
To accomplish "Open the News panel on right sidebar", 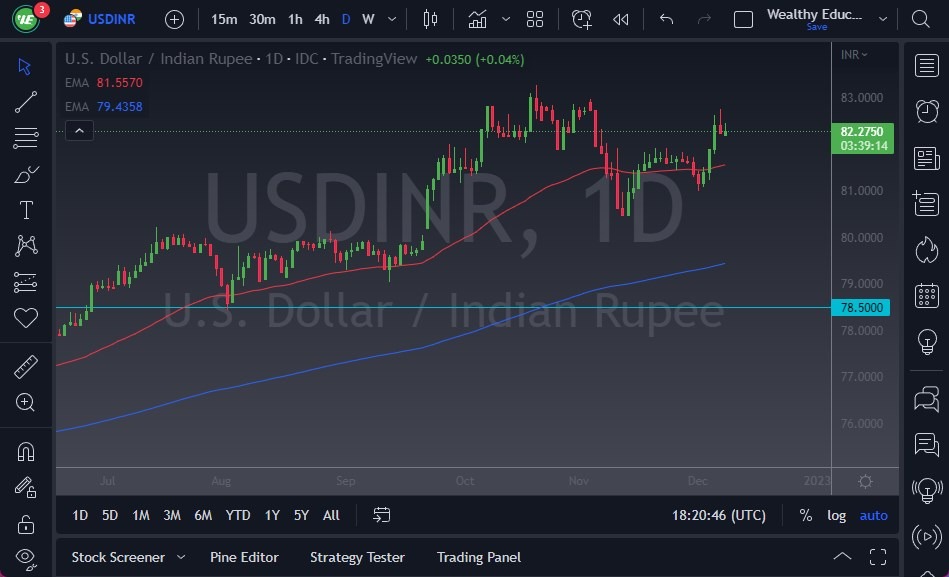I will [927, 157].
